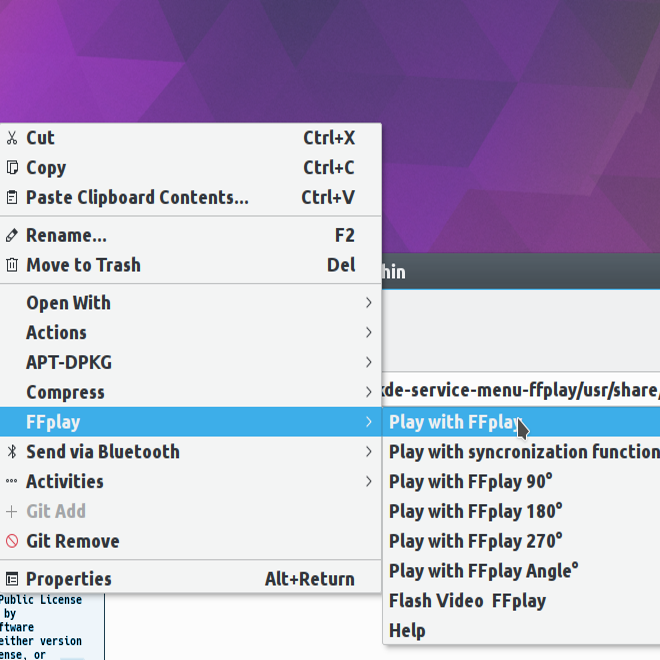This screenshot has height=660, width=660.
Task: Select Play with FFplay 270°
Action: 522,541
